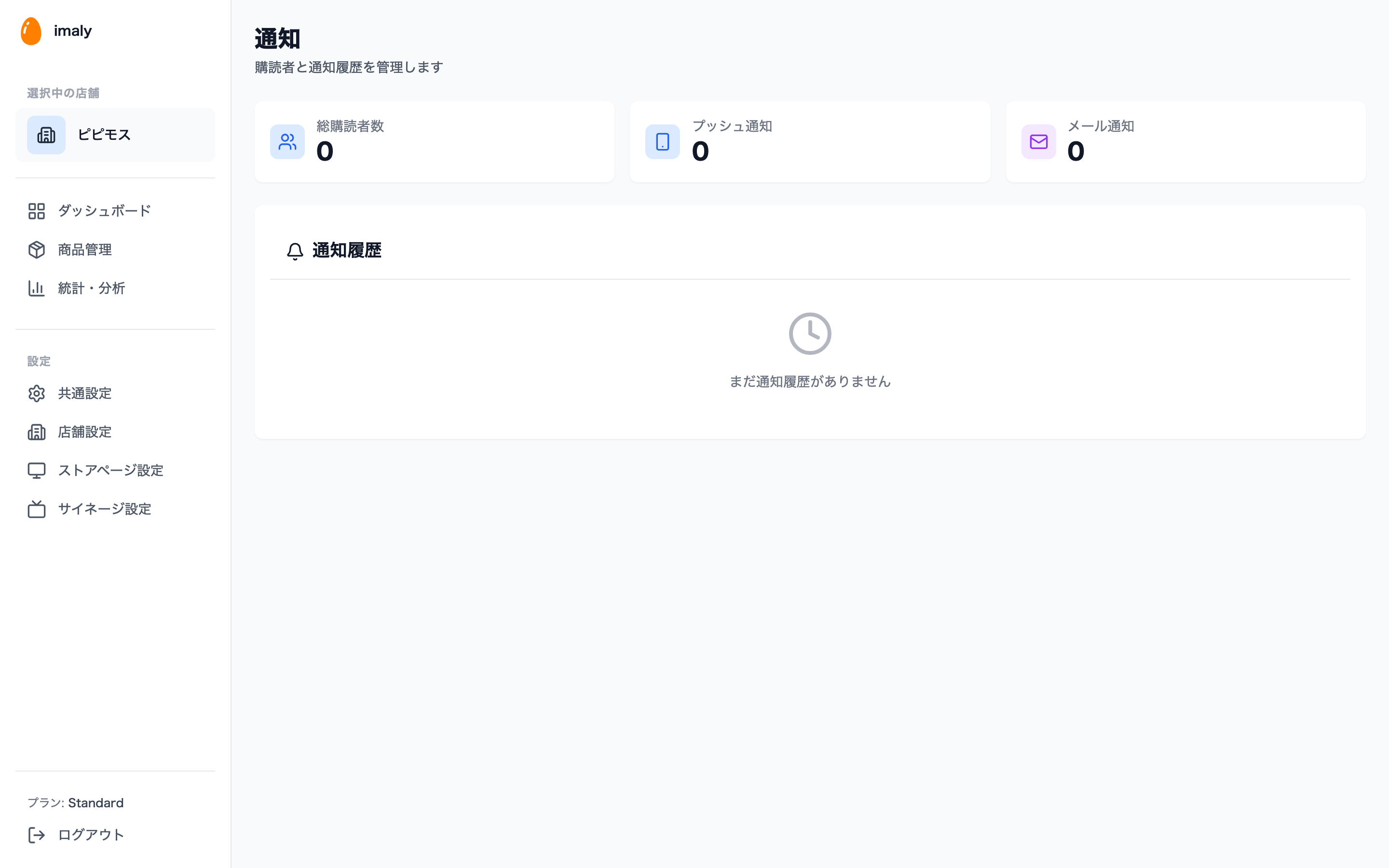This screenshot has height=868, width=1389.
Task: Click the 通知履歴 bell icon
Action: (x=295, y=251)
